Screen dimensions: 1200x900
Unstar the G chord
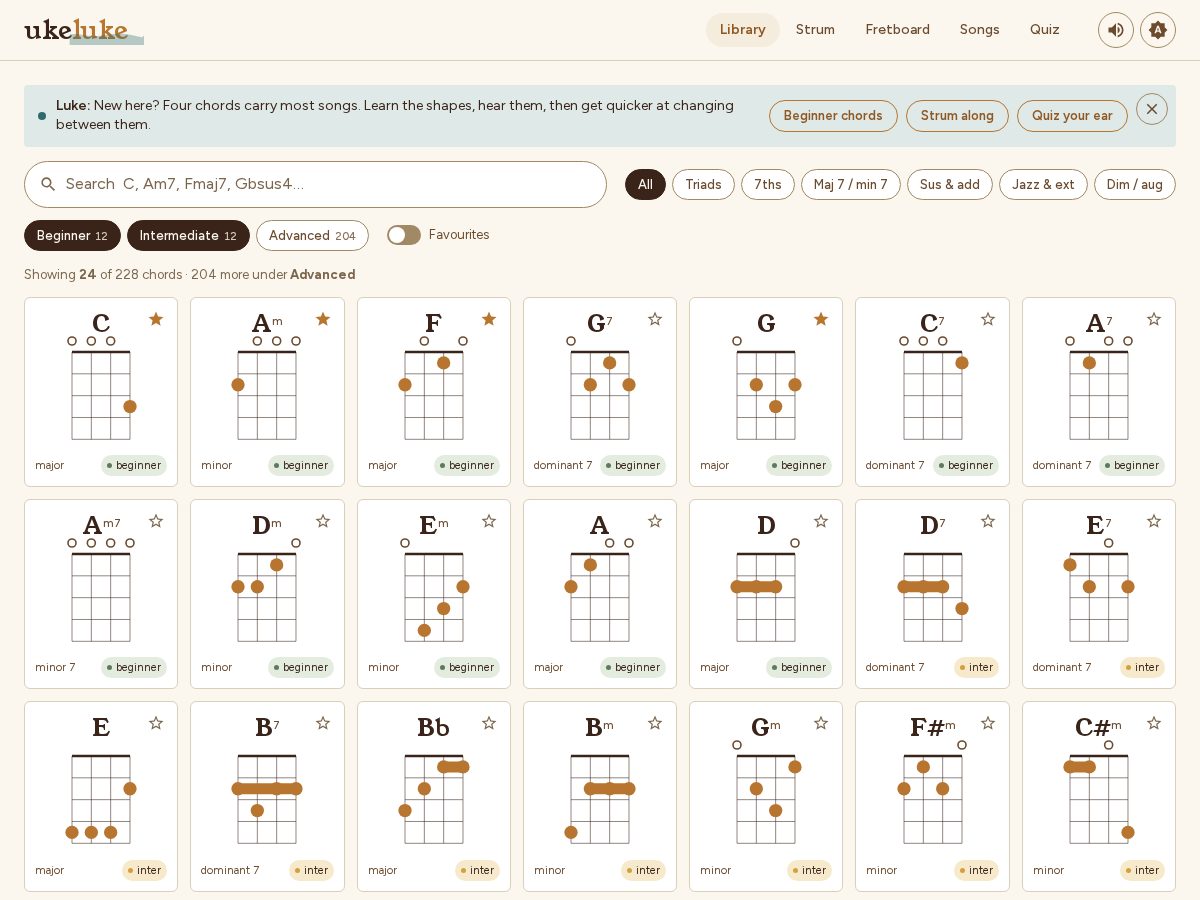pyautogui.click(x=821, y=319)
